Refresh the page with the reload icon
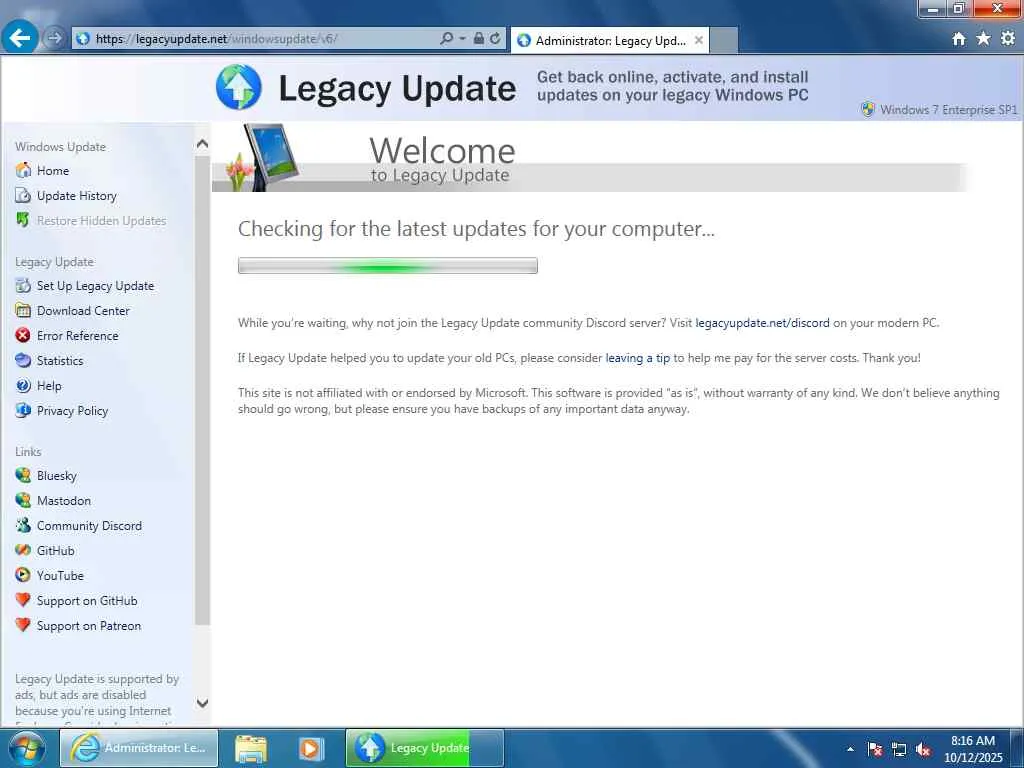1024x768 pixels. pyautogui.click(x=496, y=39)
